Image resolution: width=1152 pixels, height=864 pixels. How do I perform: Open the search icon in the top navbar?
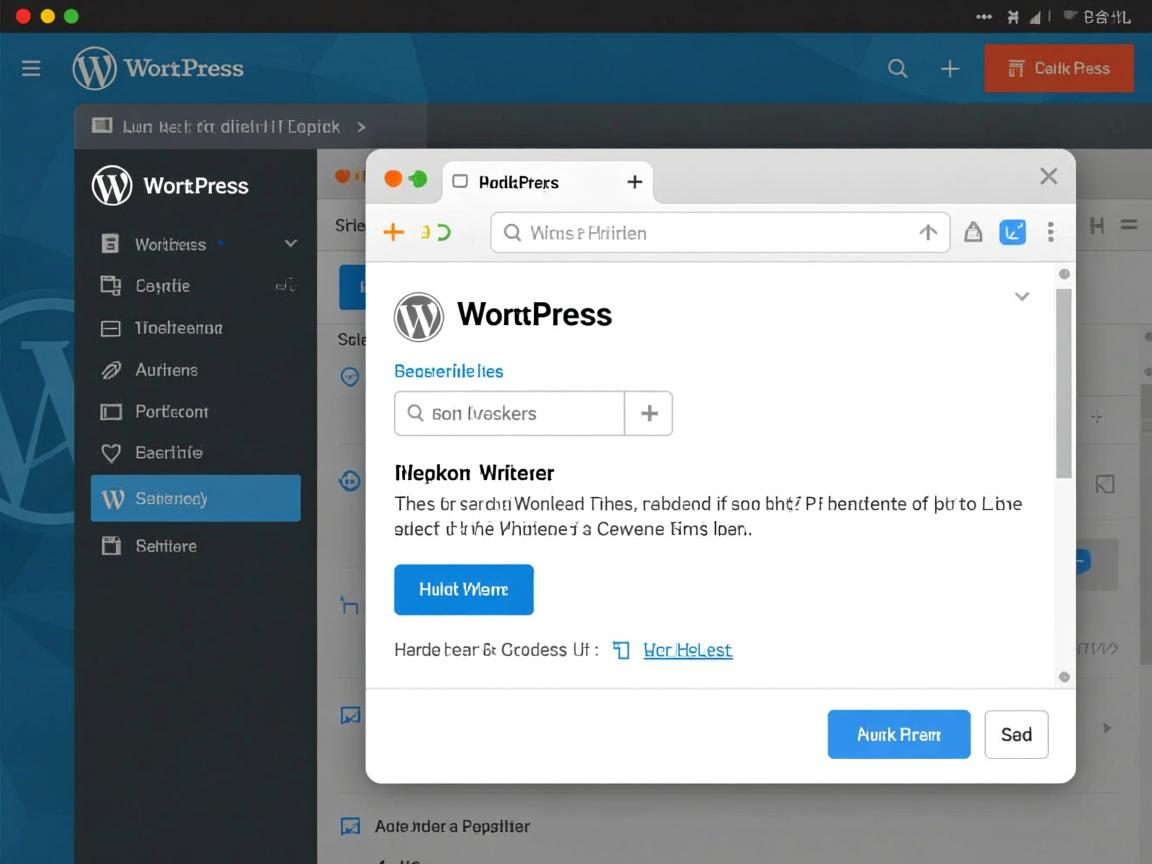point(897,68)
